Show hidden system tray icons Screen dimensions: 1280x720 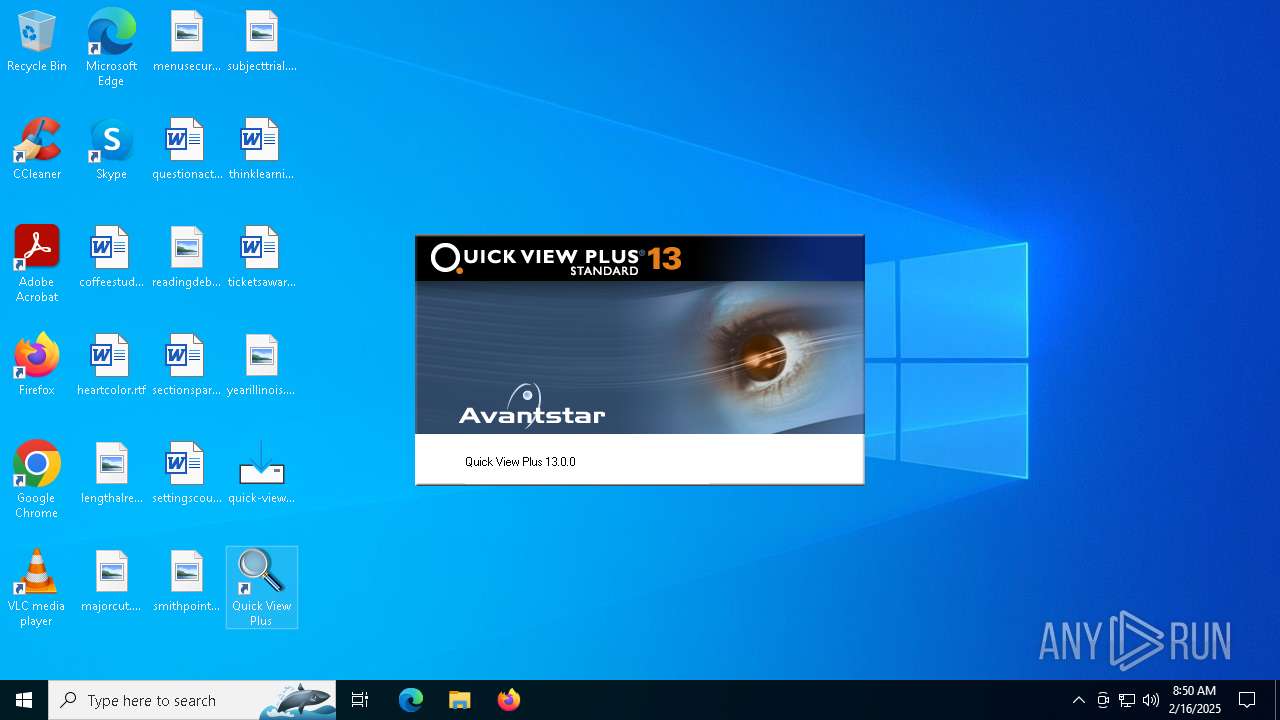[1078, 700]
